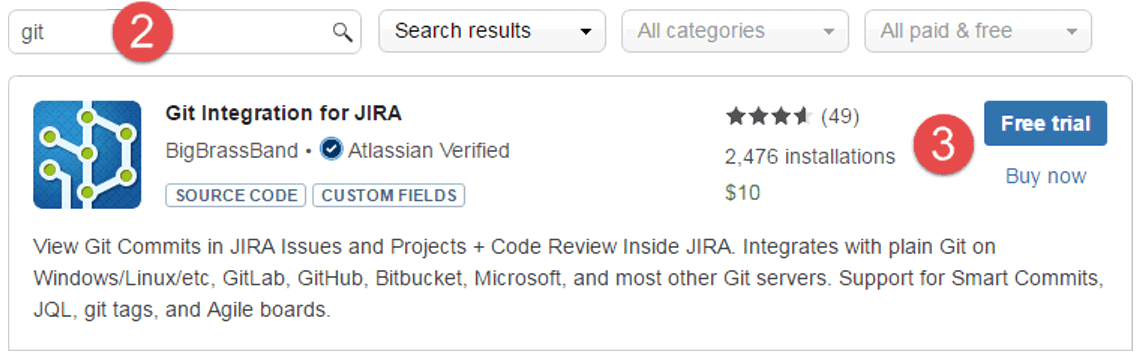
Task: Open the 'Search results' dropdown
Action: pos(492,31)
